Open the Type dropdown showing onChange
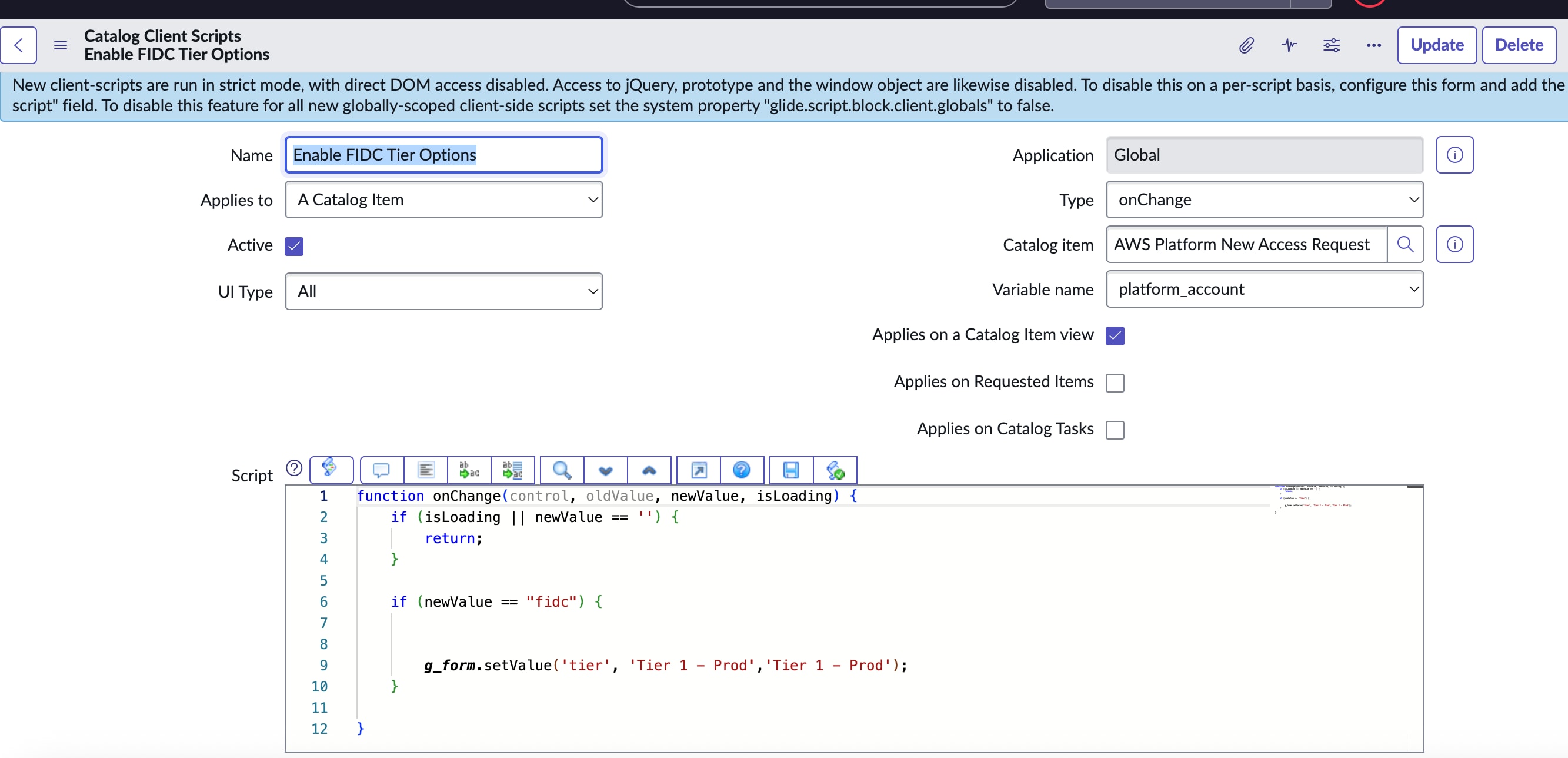 pyautogui.click(x=1265, y=200)
